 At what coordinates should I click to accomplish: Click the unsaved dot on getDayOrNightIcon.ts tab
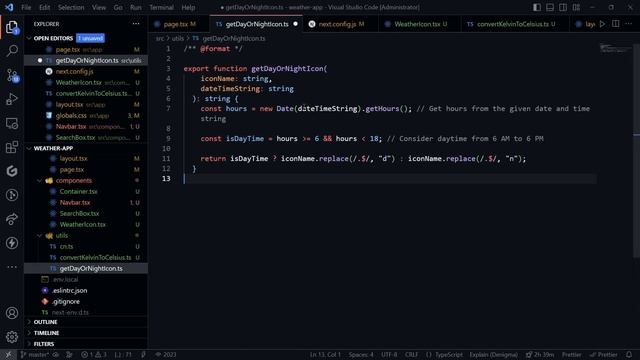pos(296,24)
